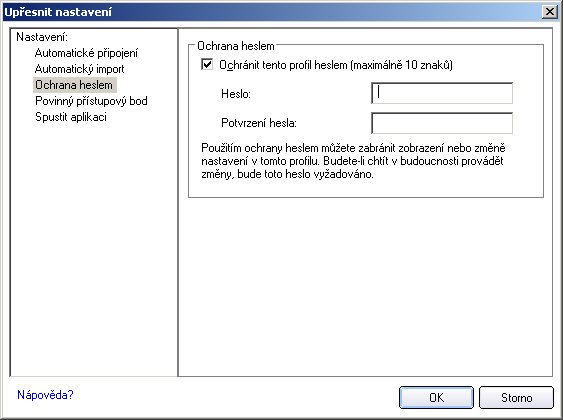The height and width of the screenshot is (420, 563).
Task: Go to Povinný přístupový bod settings
Action: pos(91,101)
